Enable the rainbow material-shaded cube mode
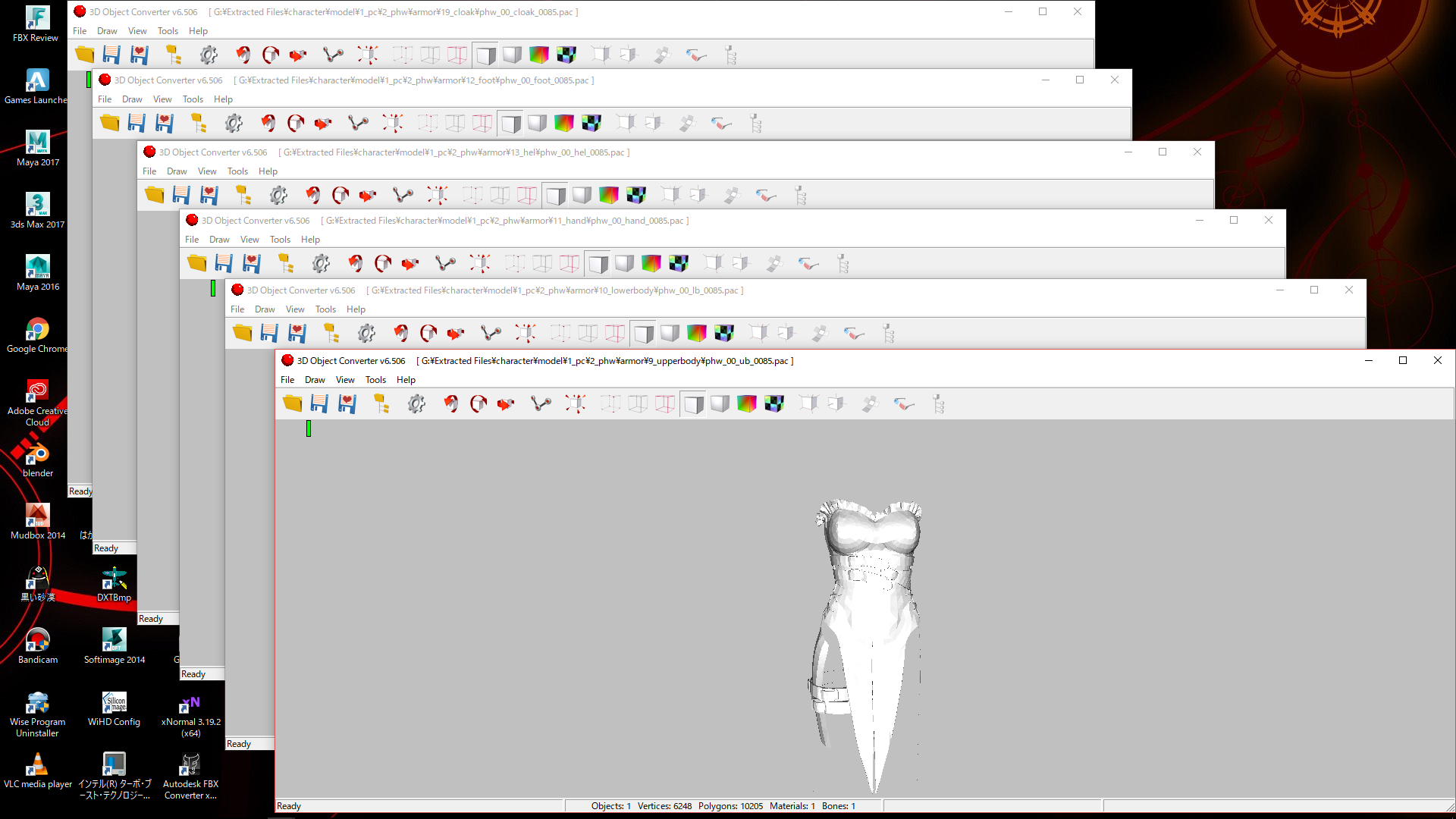This screenshot has height=819, width=1456. (x=745, y=403)
